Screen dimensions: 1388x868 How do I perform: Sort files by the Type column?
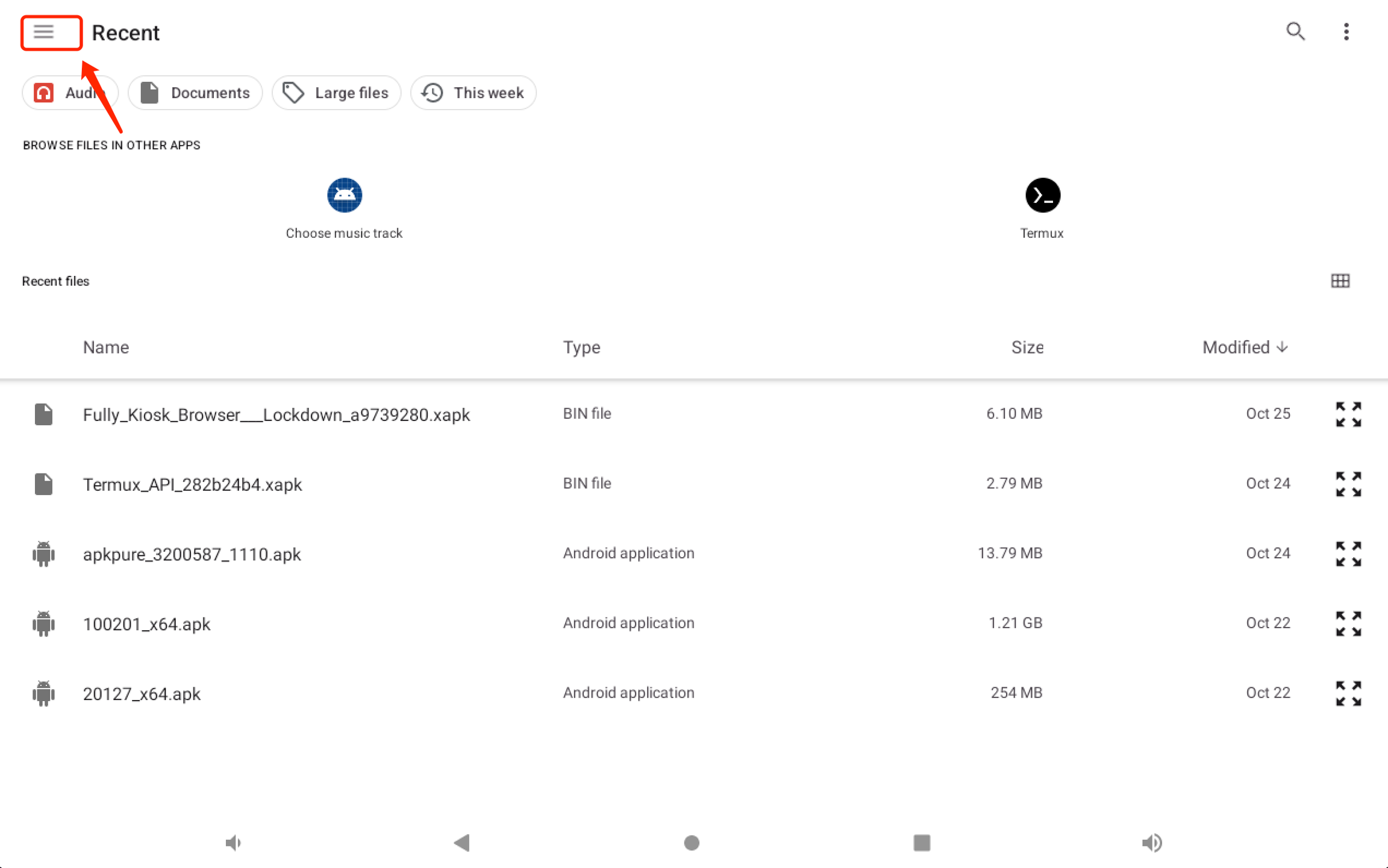tap(581, 348)
